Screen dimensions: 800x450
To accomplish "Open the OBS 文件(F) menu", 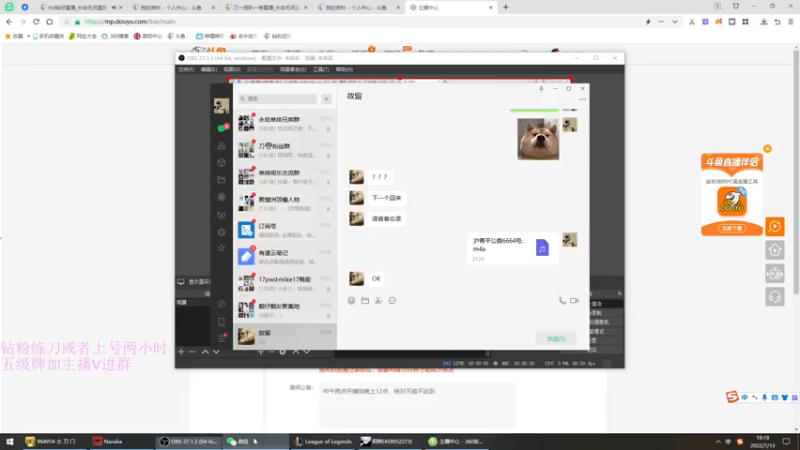I will coord(186,69).
